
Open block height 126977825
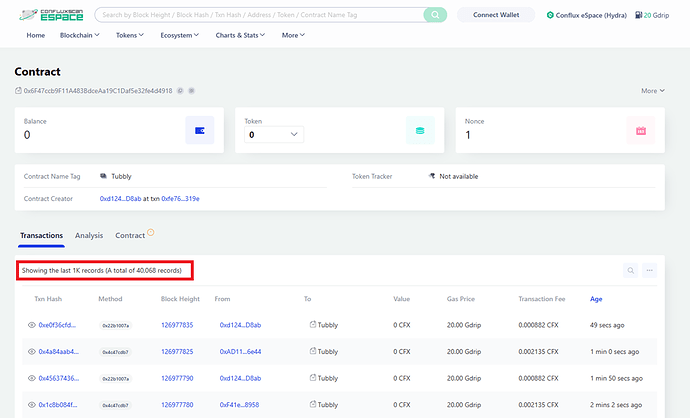pyautogui.click(x=177, y=352)
